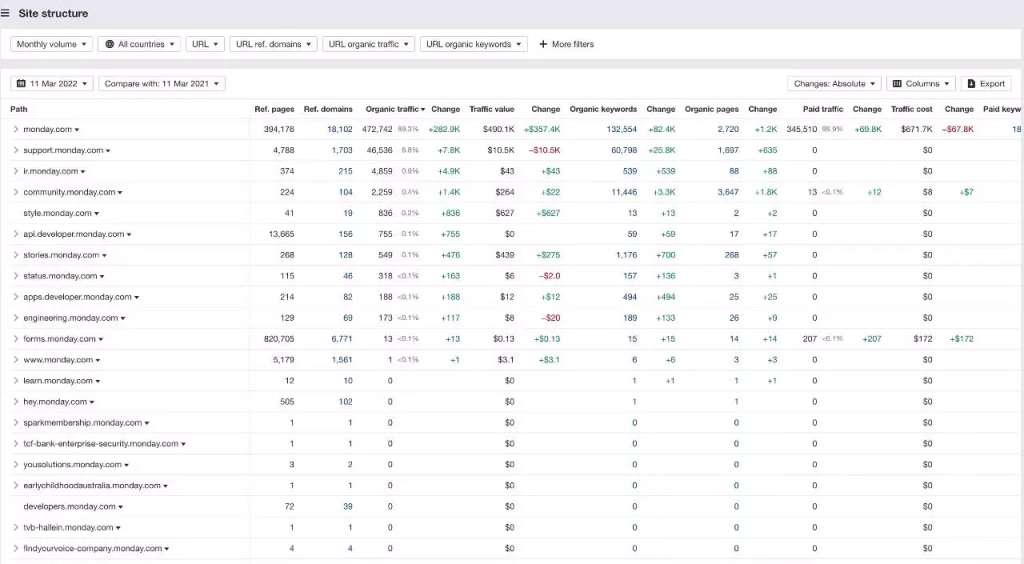Open earlychildhoodaustralia.monday.com path link

coord(92,486)
